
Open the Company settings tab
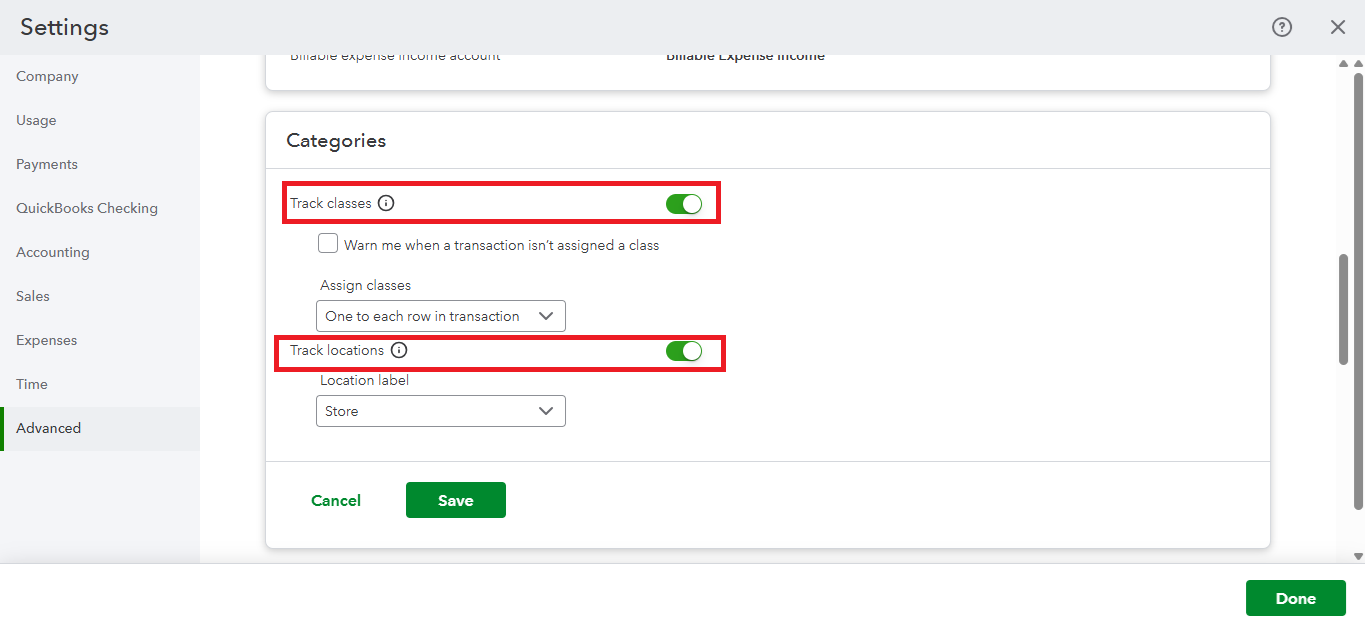47,76
